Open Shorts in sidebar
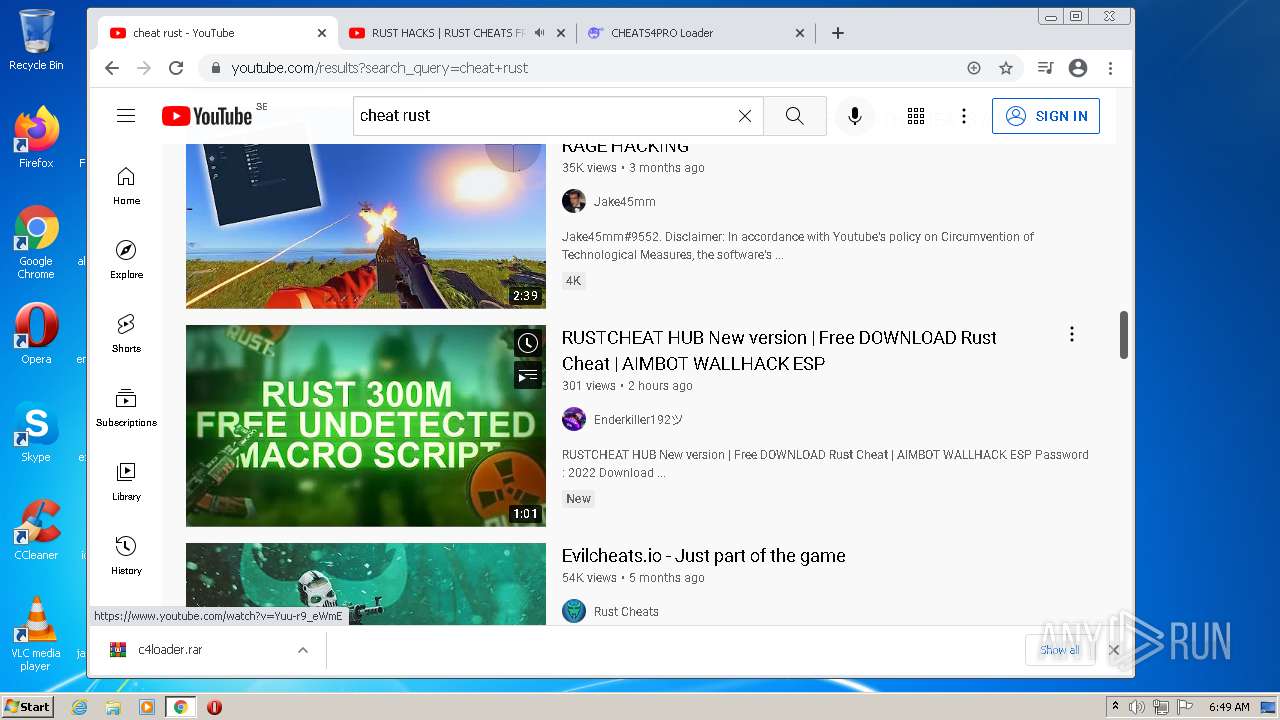This screenshot has width=1280, height=720. point(126,334)
